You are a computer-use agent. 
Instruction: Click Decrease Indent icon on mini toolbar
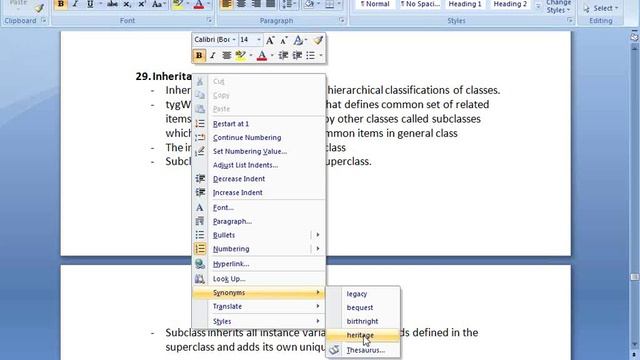(283, 56)
